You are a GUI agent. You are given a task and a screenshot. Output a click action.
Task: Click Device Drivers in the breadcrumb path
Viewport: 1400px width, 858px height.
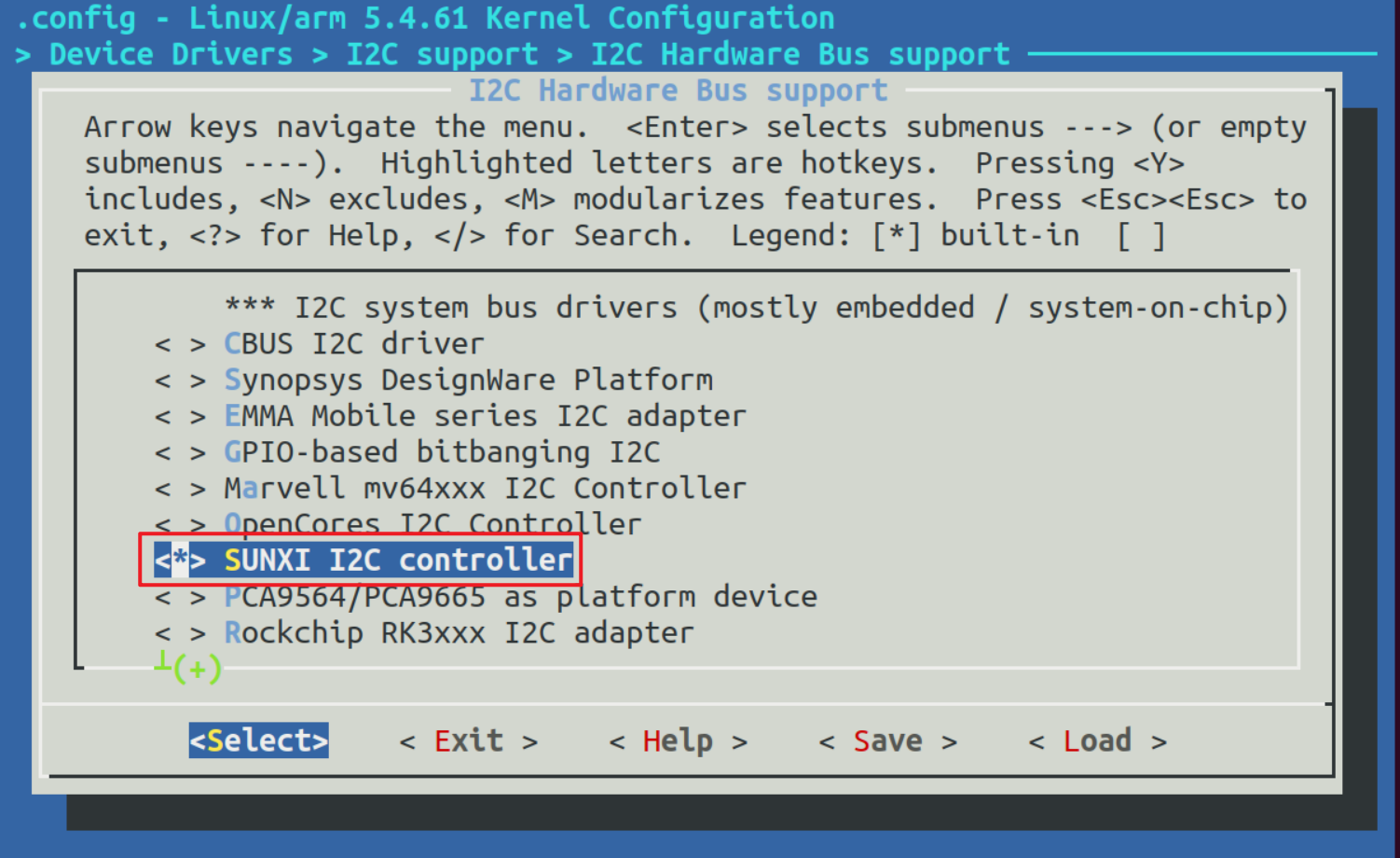[x=171, y=54]
